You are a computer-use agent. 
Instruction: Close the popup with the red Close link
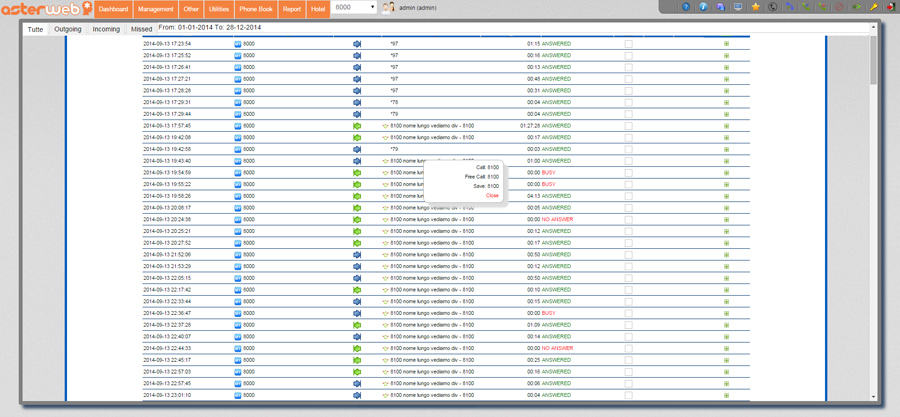tap(492, 196)
